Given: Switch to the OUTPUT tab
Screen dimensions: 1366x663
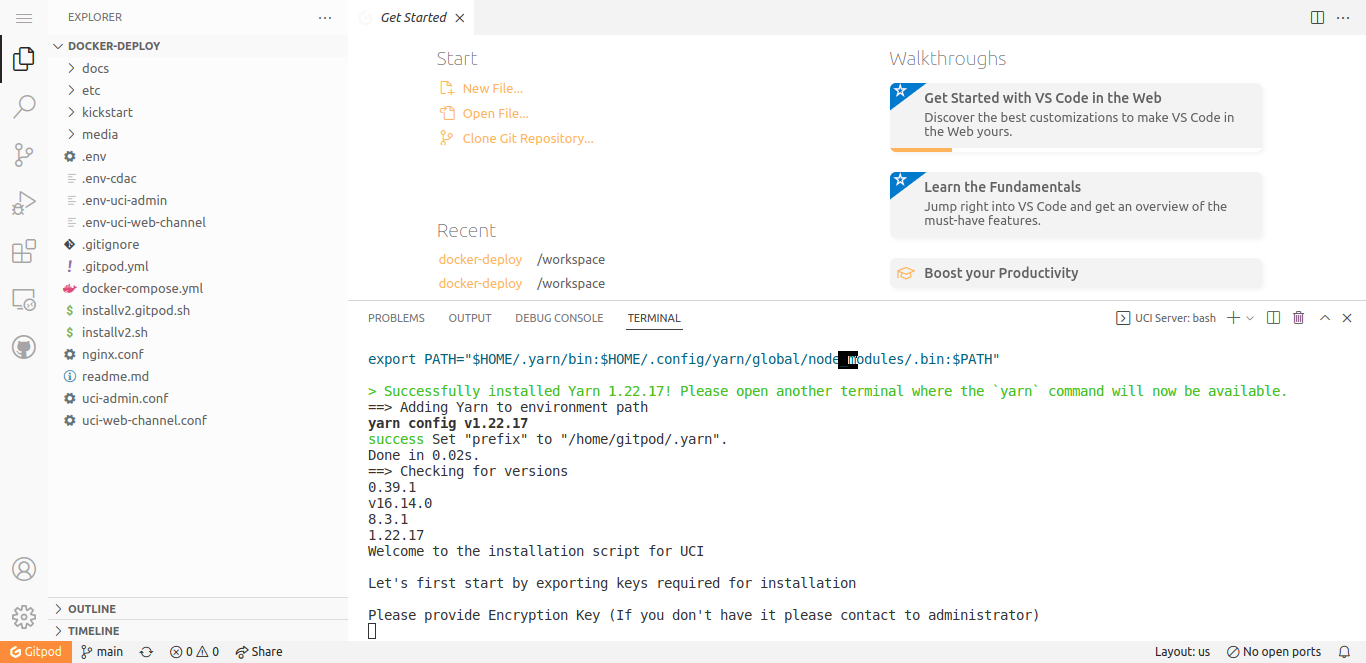Looking at the screenshot, I should 470,318.
